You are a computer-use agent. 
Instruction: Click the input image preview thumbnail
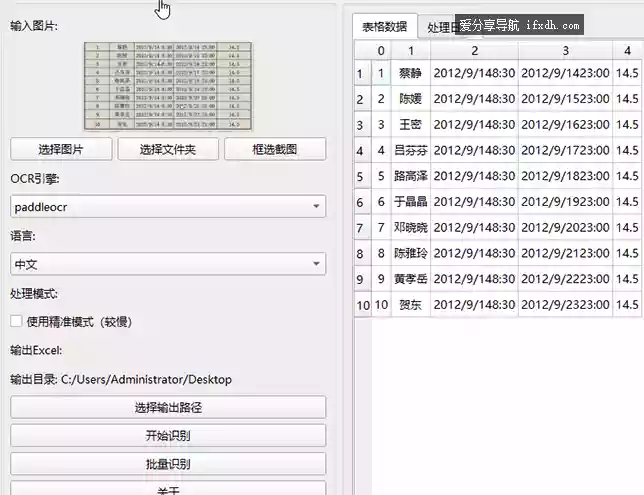168,86
